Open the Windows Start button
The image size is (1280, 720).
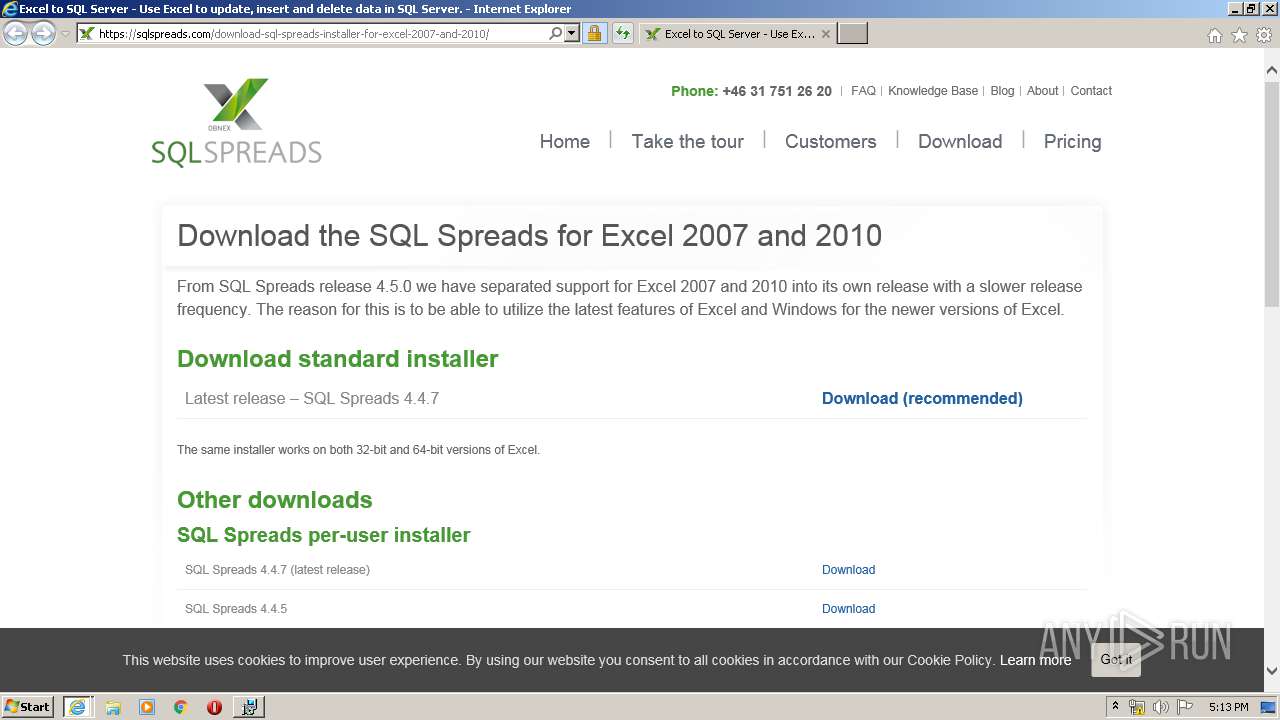pyautogui.click(x=28, y=706)
